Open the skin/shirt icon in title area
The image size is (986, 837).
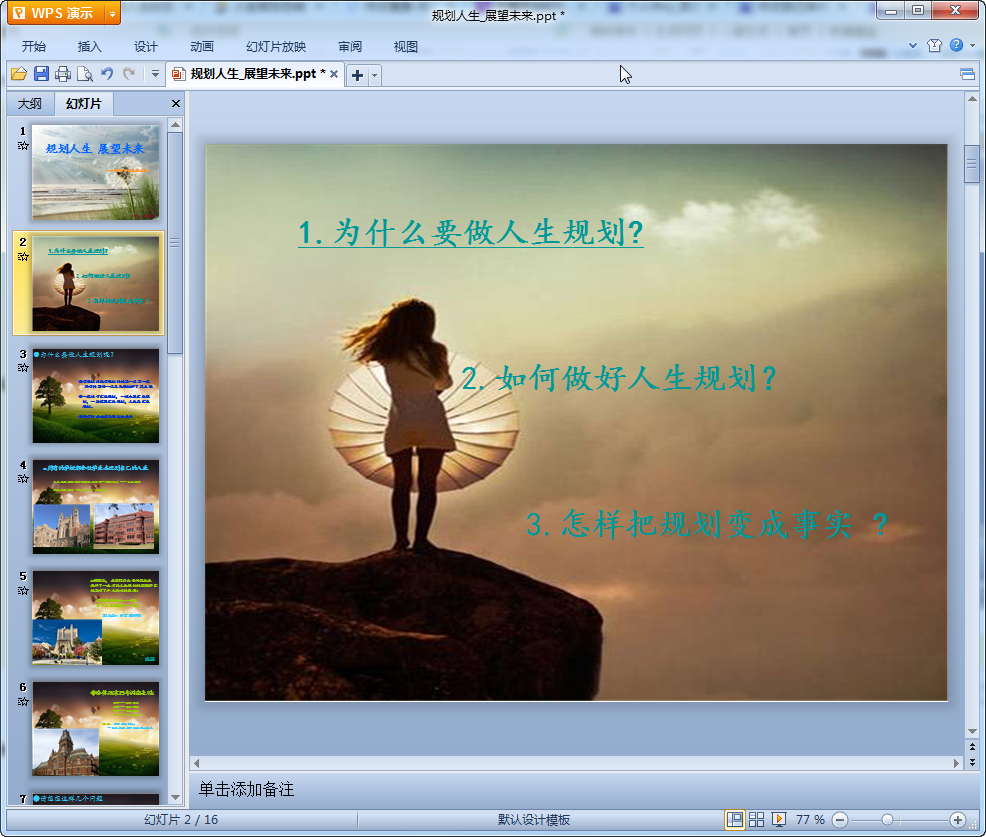pos(934,45)
